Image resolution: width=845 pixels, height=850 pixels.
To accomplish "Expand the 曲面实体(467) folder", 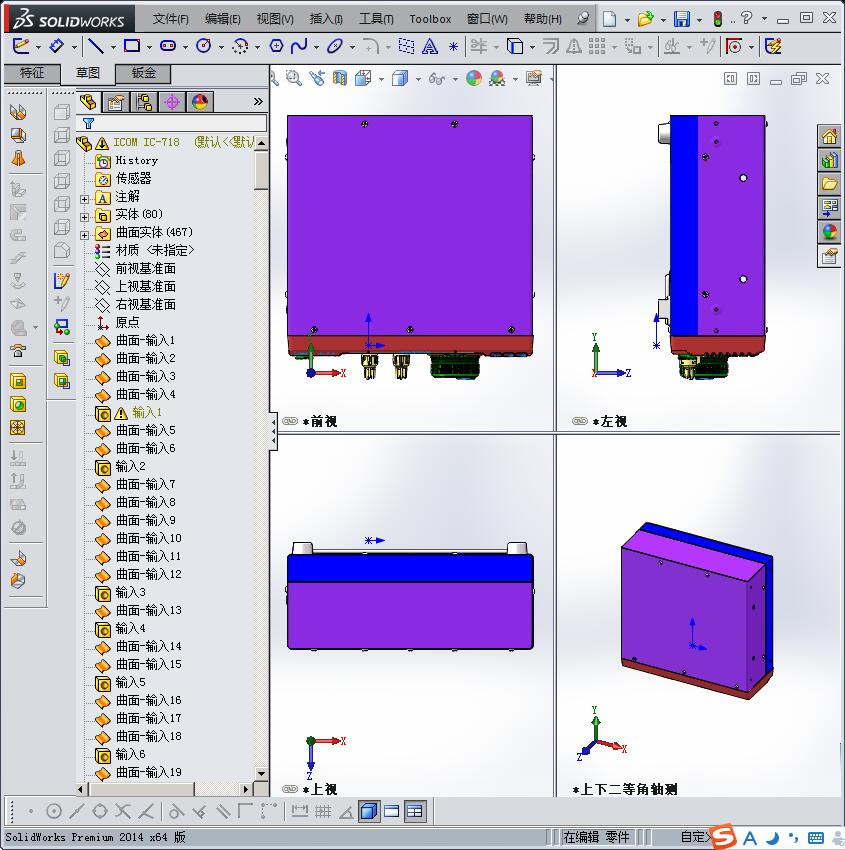I will tap(85, 235).
